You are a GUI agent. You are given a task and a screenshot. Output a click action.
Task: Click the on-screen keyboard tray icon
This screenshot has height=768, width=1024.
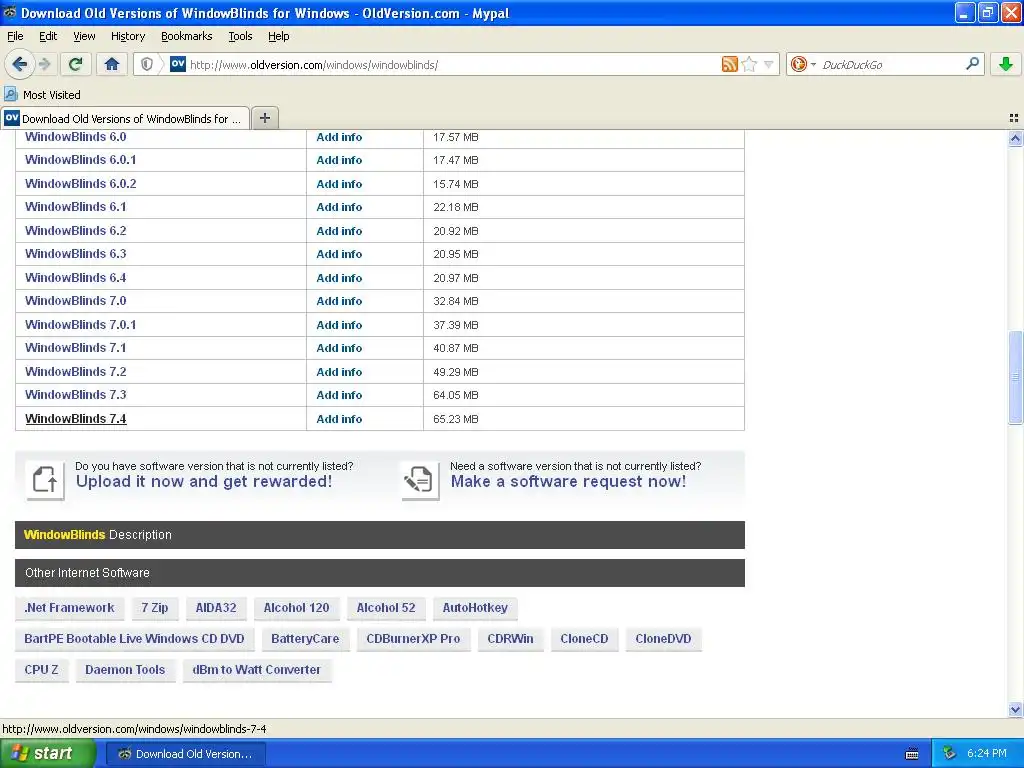tap(912, 754)
